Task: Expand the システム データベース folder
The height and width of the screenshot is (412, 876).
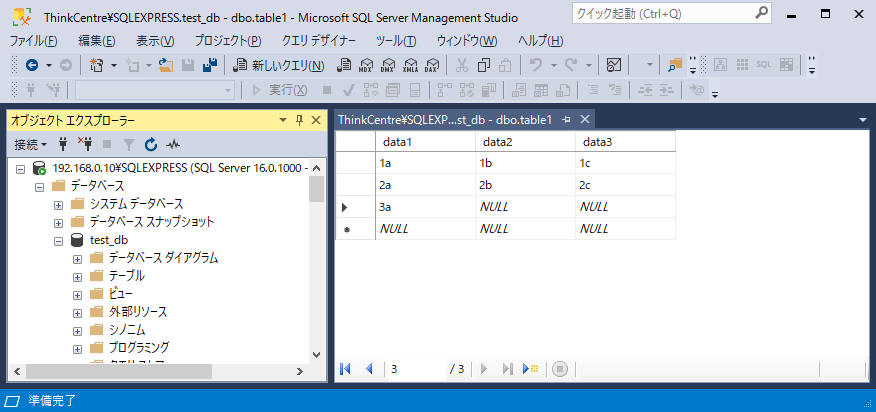Action: [x=59, y=204]
